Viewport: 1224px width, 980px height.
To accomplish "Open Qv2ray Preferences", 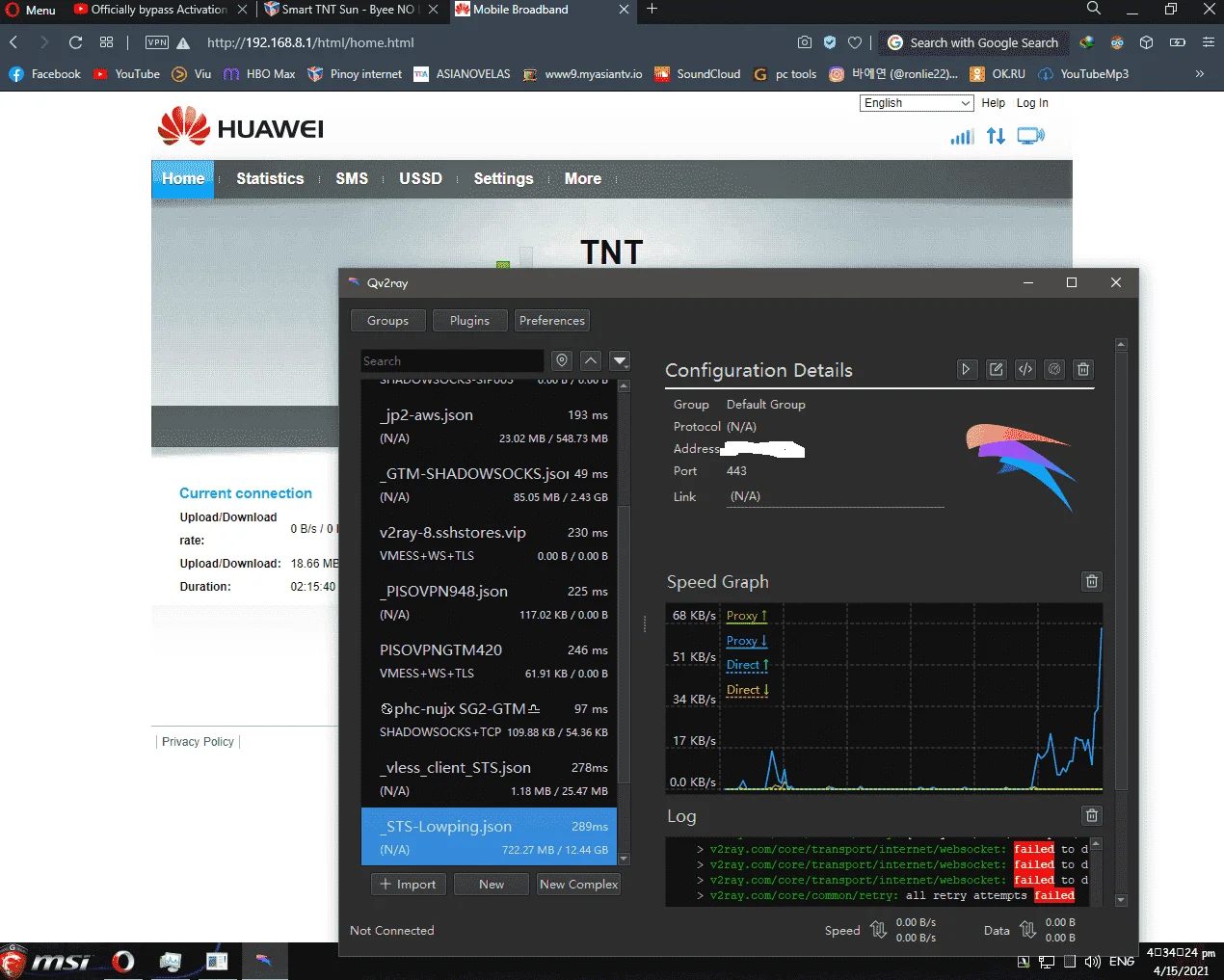I will click(x=551, y=321).
